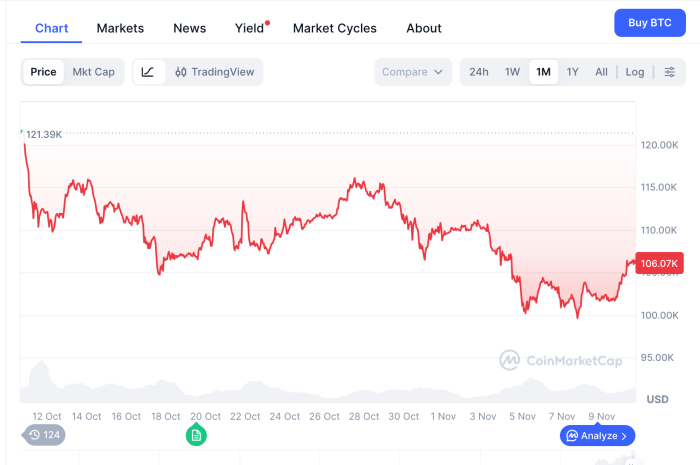This screenshot has height=465, width=700.
Task: Click the Buy BTC button
Action: coord(649,23)
